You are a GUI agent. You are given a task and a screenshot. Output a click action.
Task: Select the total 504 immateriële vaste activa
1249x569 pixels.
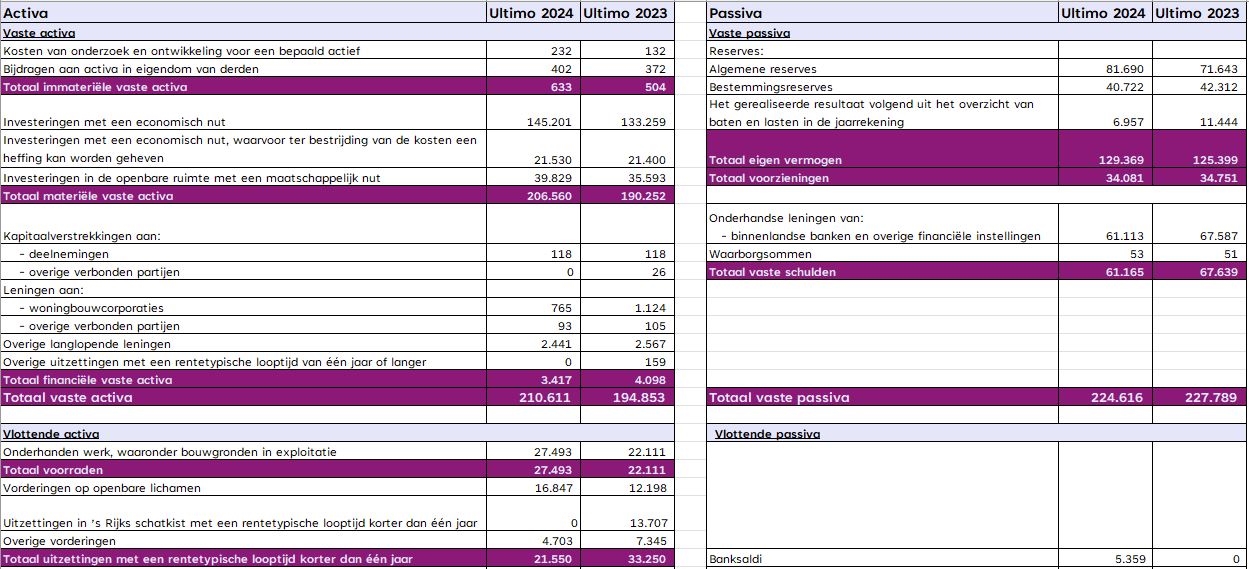tap(654, 87)
